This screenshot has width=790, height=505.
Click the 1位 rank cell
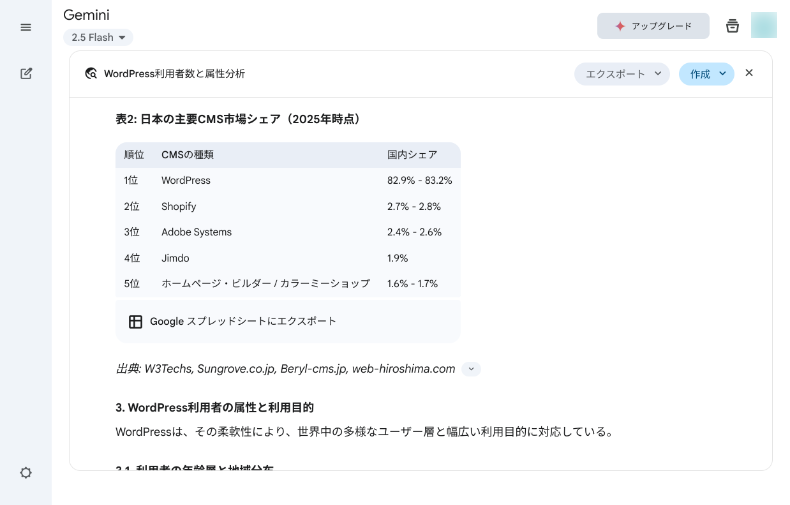pos(131,180)
